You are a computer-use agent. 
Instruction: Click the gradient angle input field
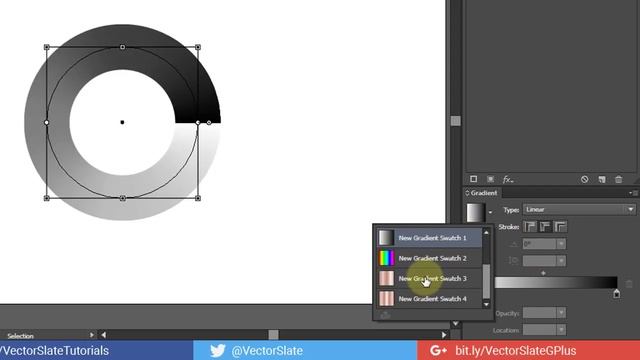coord(540,244)
